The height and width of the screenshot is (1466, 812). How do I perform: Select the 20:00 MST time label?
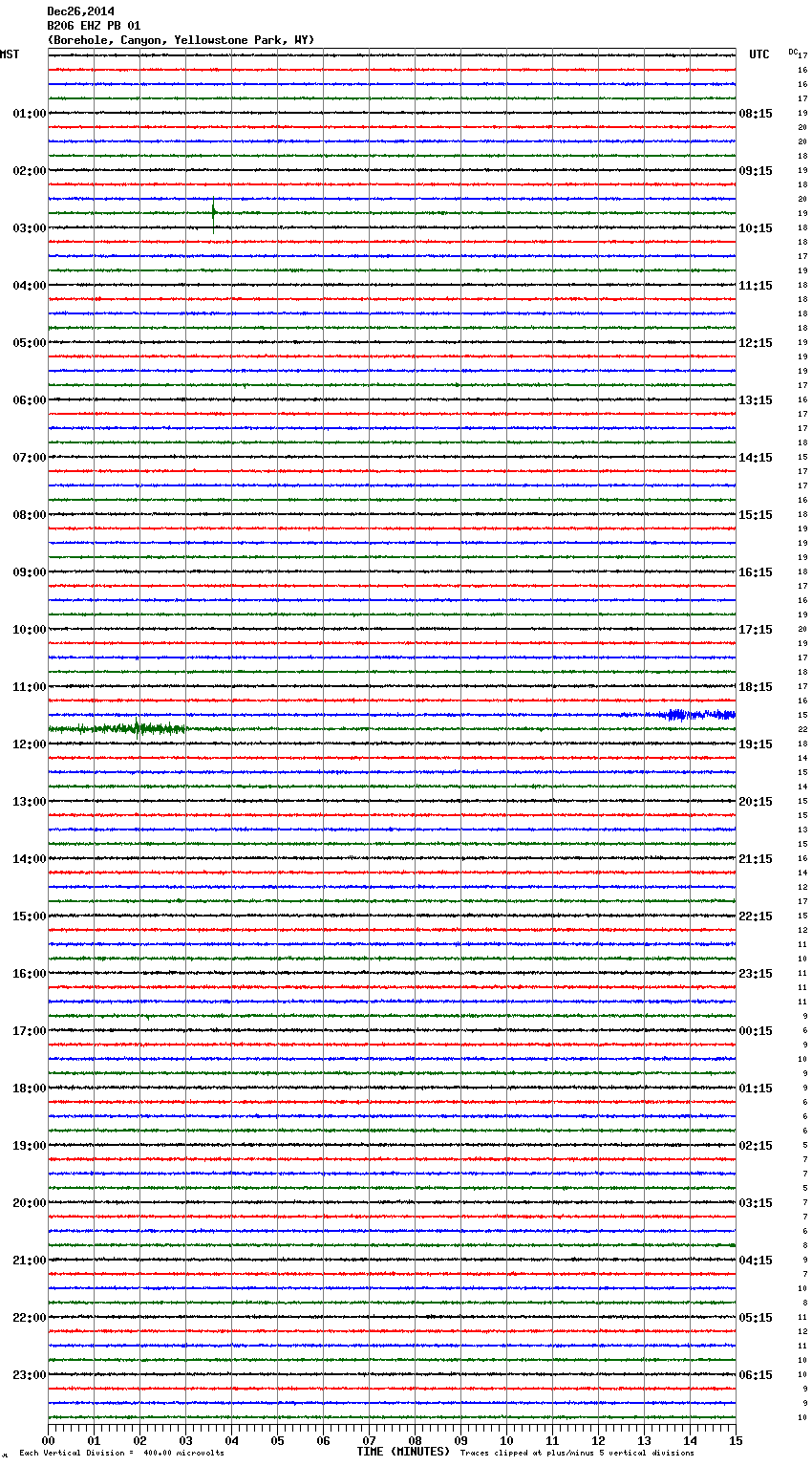point(30,1203)
